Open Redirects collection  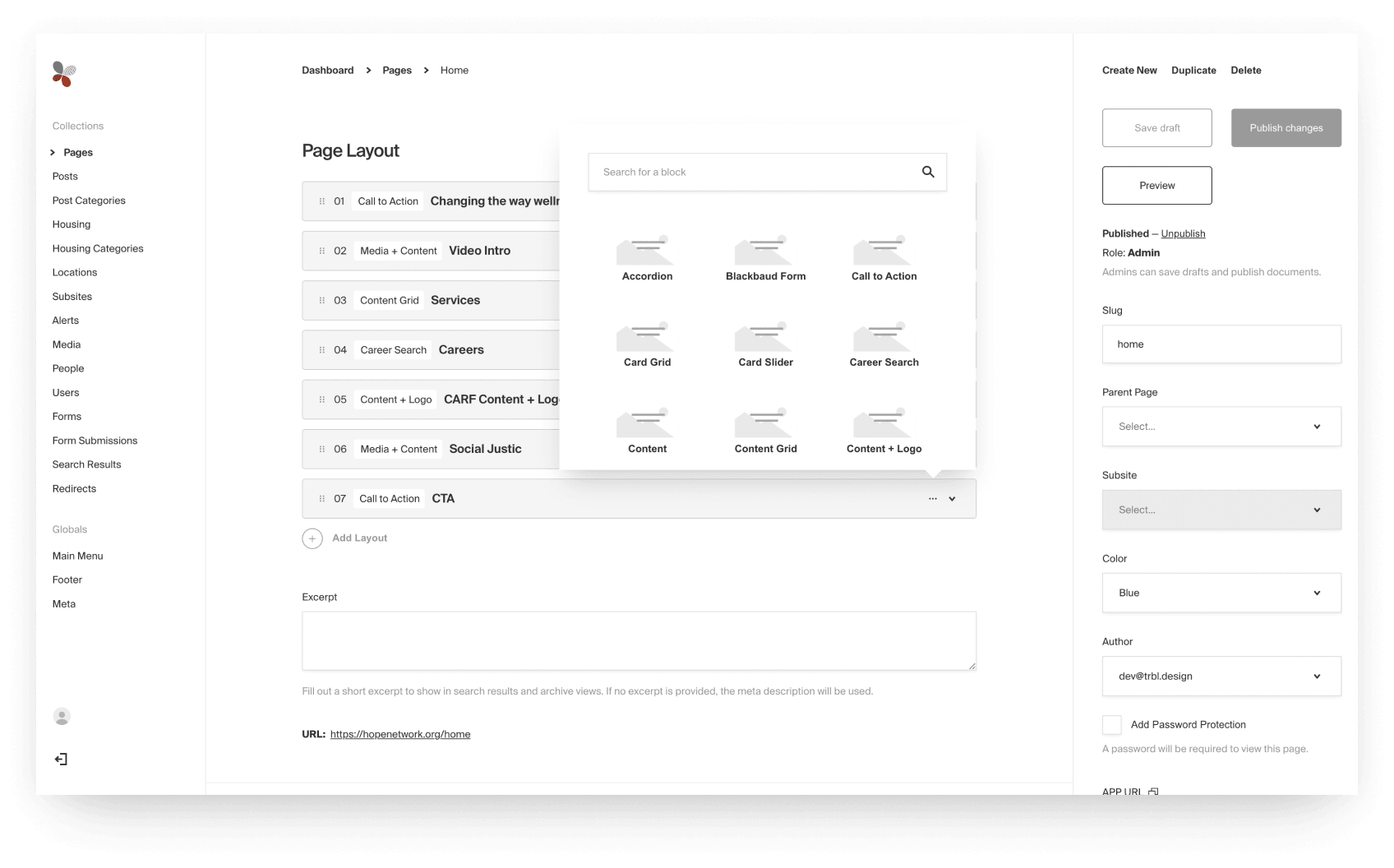(74, 488)
